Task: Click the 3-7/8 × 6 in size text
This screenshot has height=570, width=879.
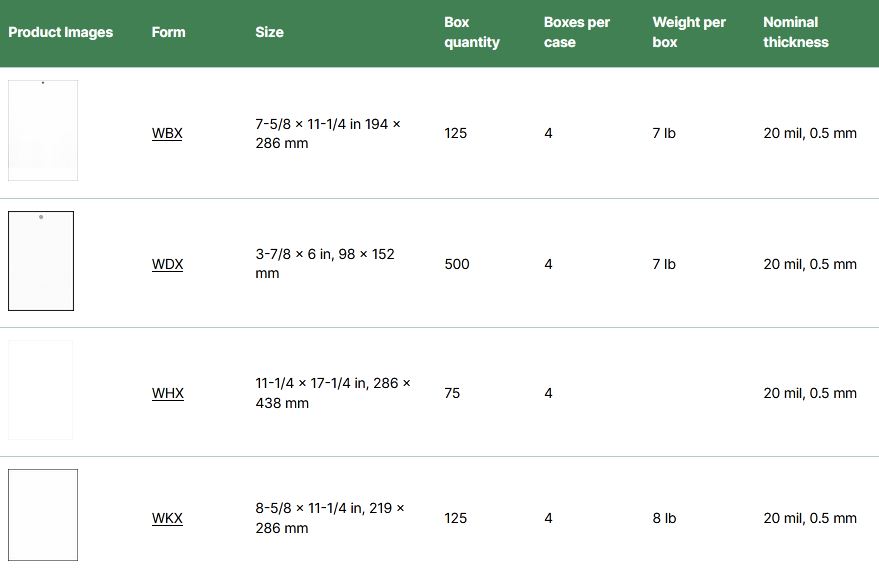Action: coord(325,264)
